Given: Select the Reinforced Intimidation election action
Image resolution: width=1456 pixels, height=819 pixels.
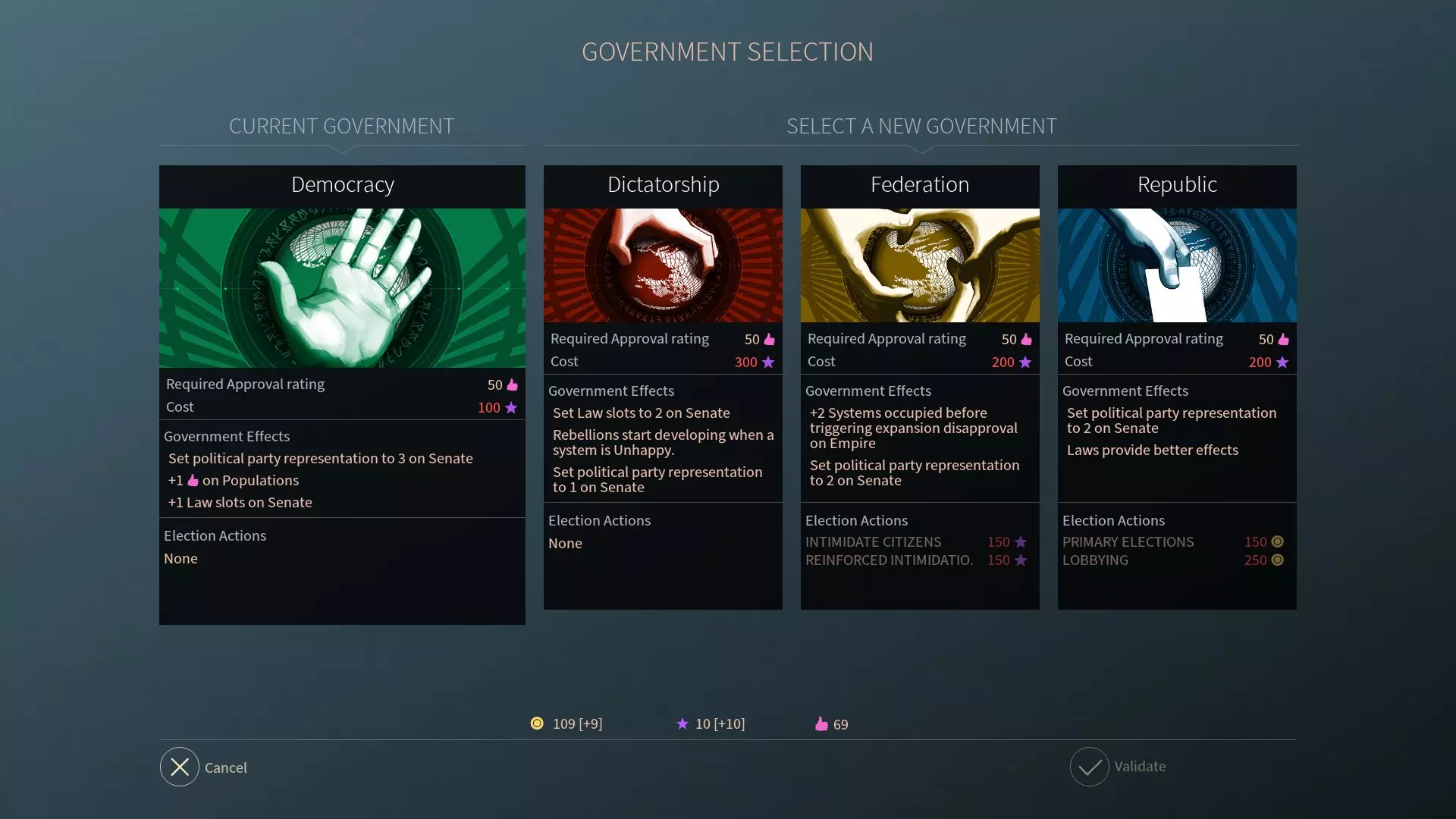Looking at the screenshot, I should click(x=917, y=560).
